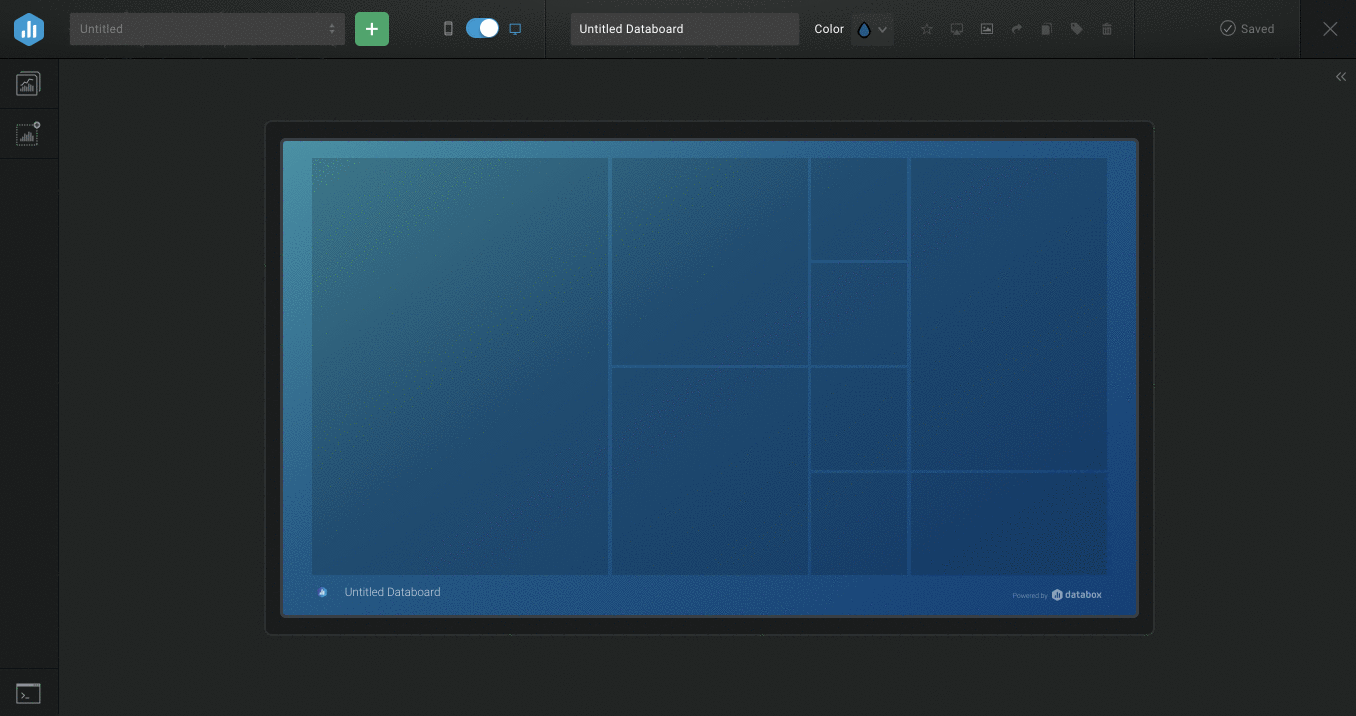The width and height of the screenshot is (1356, 716).
Task: Open the console panel in bottom-left sidebar
Action: pyautogui.click(x=28, y=693)
